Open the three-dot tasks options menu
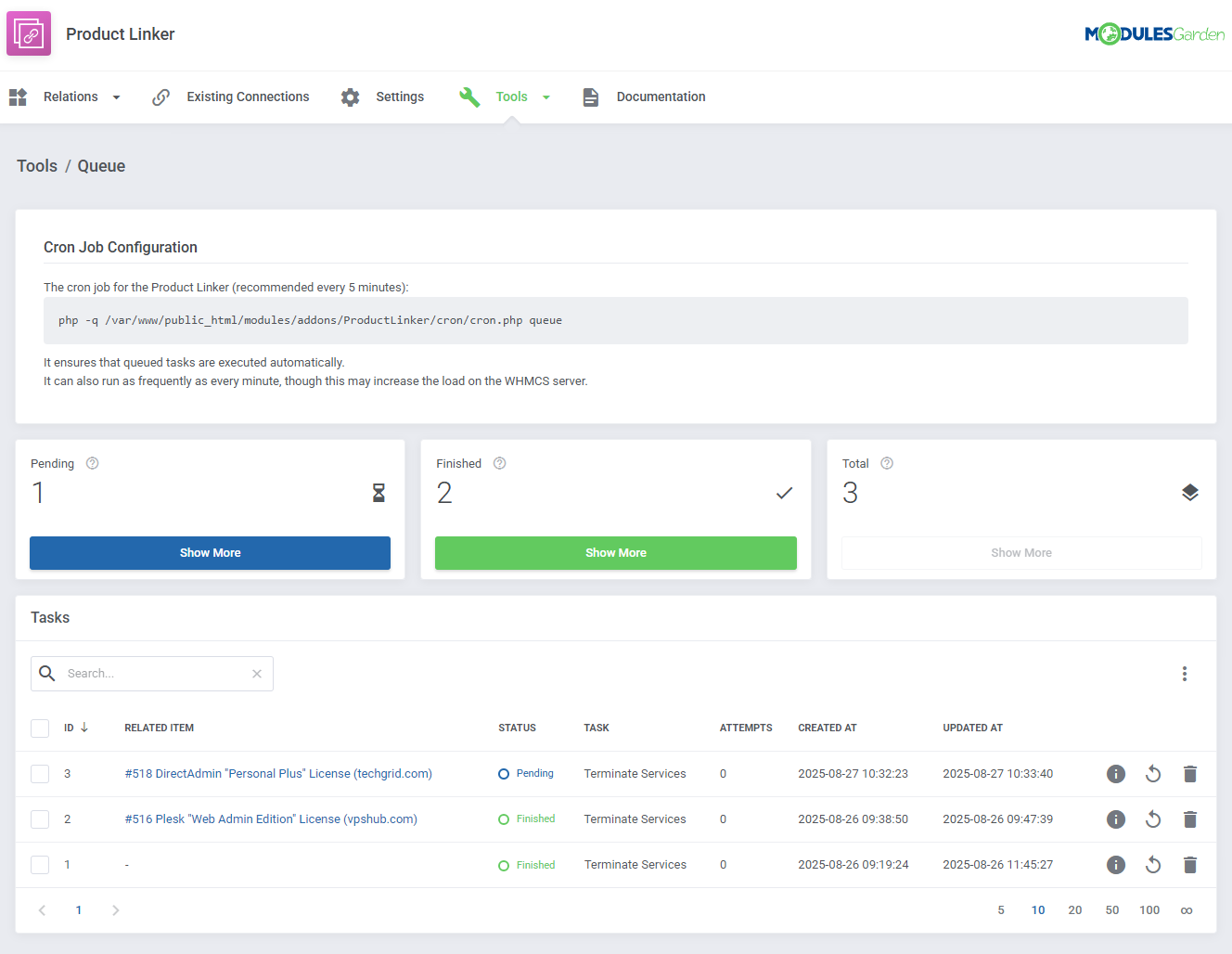The width and height of the screenshot is (1232, 954). pyautogui.click(x=1185, y=674)
